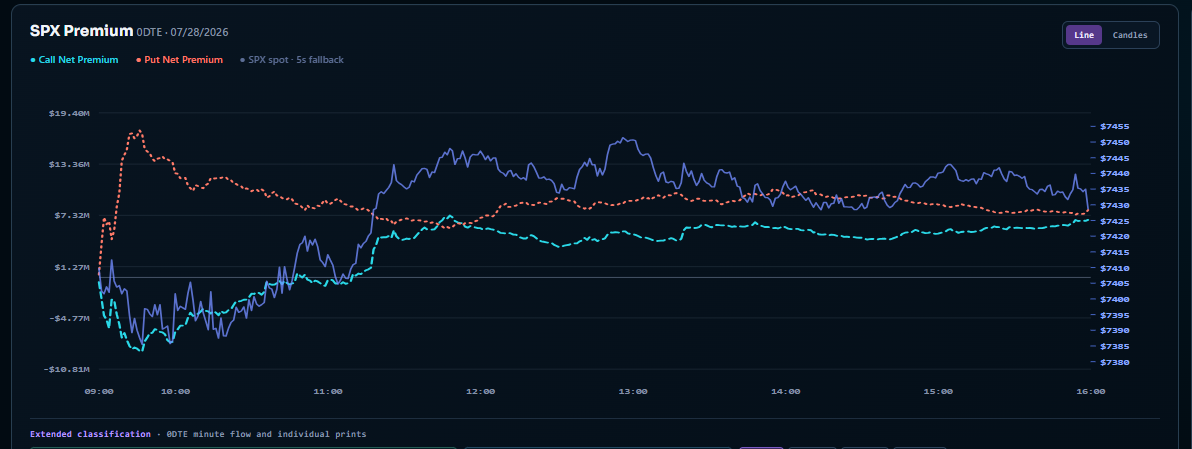Click the $7410 SPX price axis label
Image resolution: width=1192 pixels, height=449 pixels.
click(1114, 268)
